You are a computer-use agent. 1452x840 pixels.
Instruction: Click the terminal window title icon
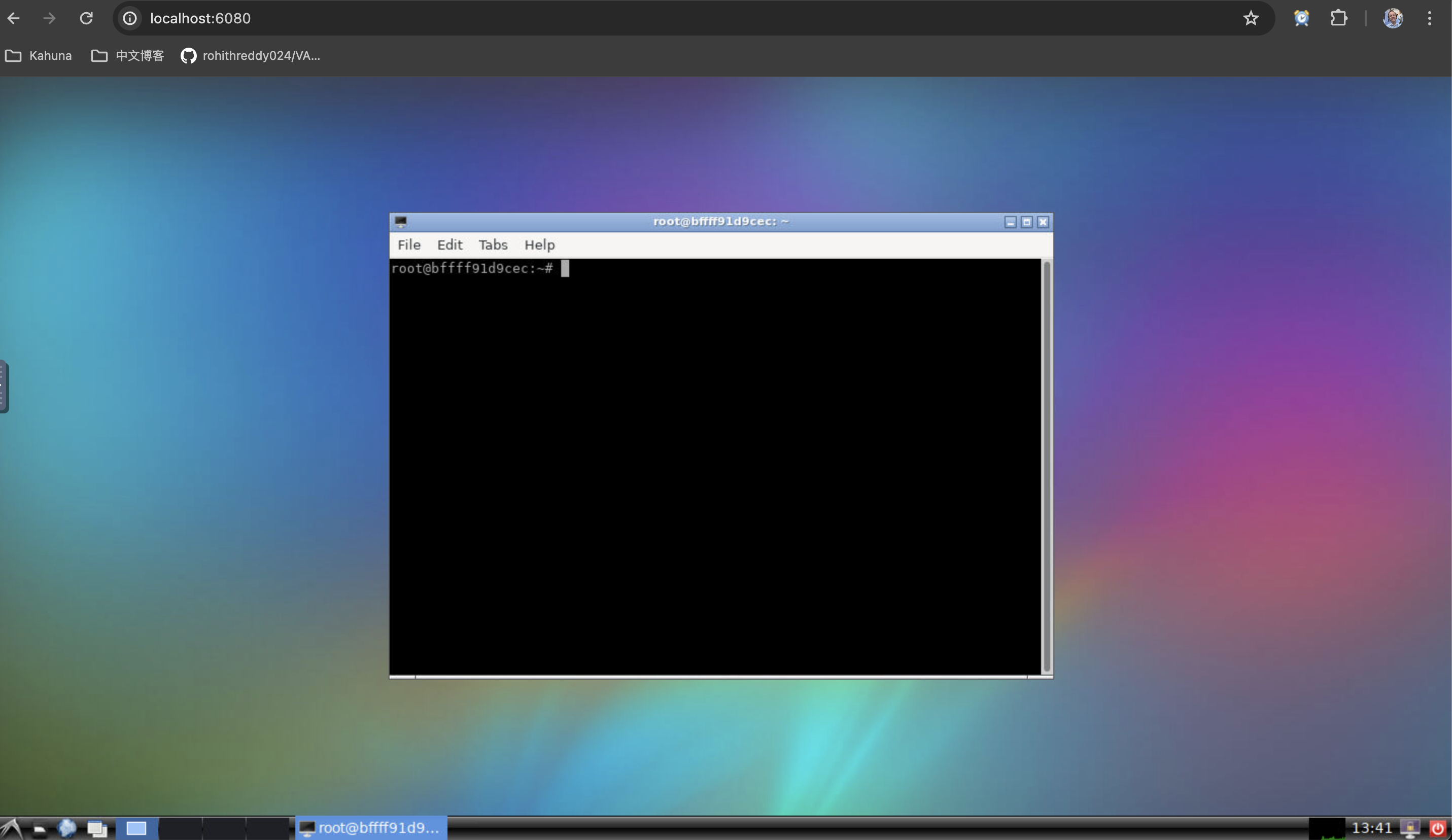[x=401, y=221]
